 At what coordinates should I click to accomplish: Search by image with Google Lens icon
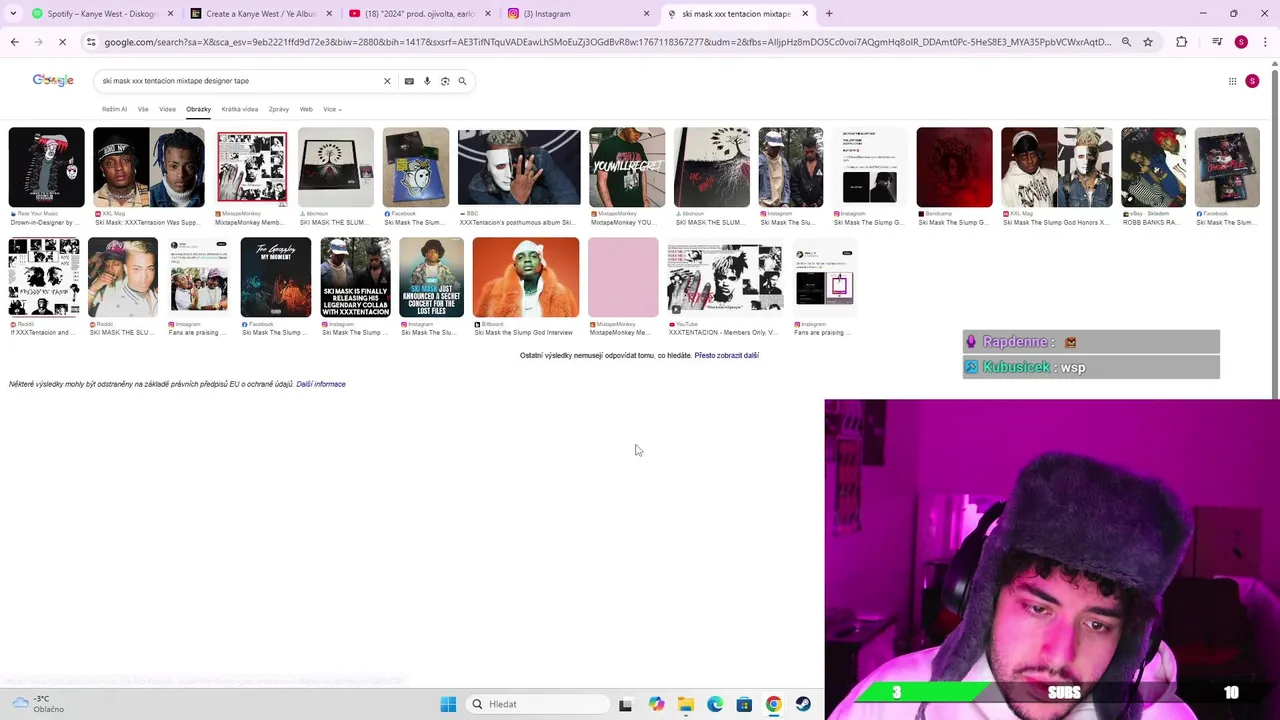445,81
